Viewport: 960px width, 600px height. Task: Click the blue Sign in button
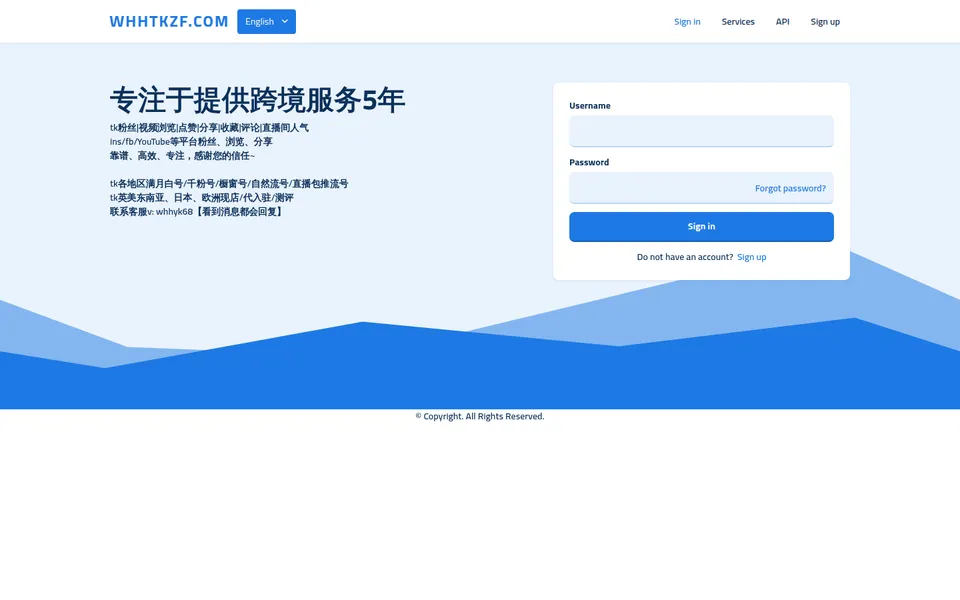[x=701, y=227]
